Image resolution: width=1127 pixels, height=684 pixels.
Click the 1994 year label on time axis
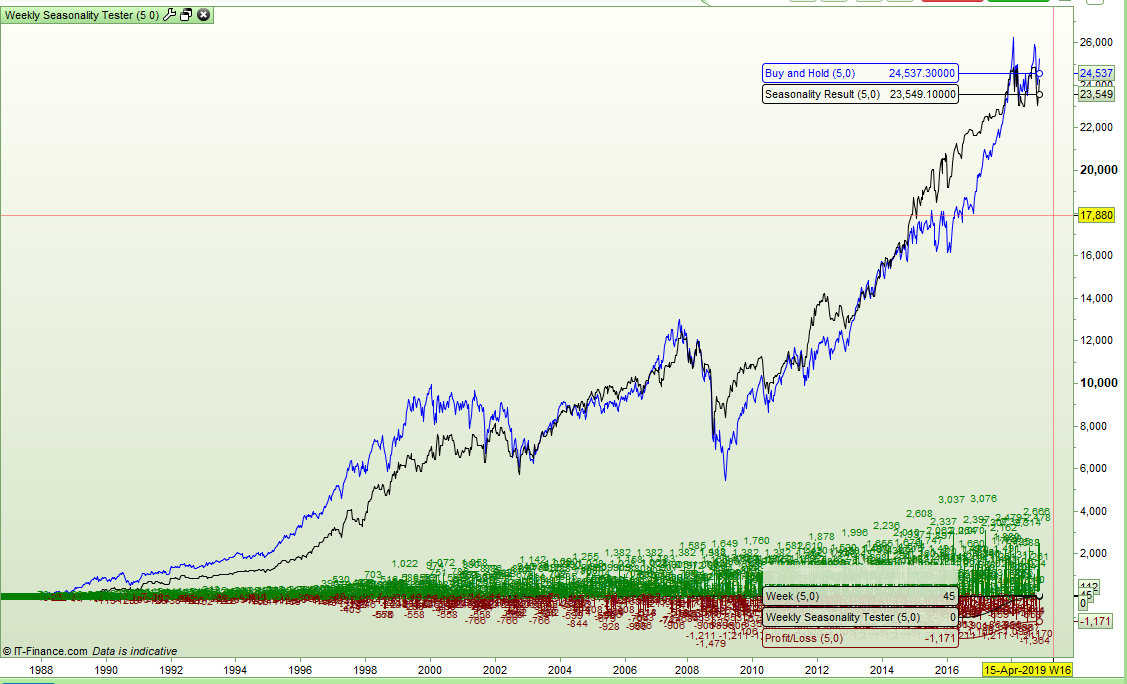tap(235, 670)
